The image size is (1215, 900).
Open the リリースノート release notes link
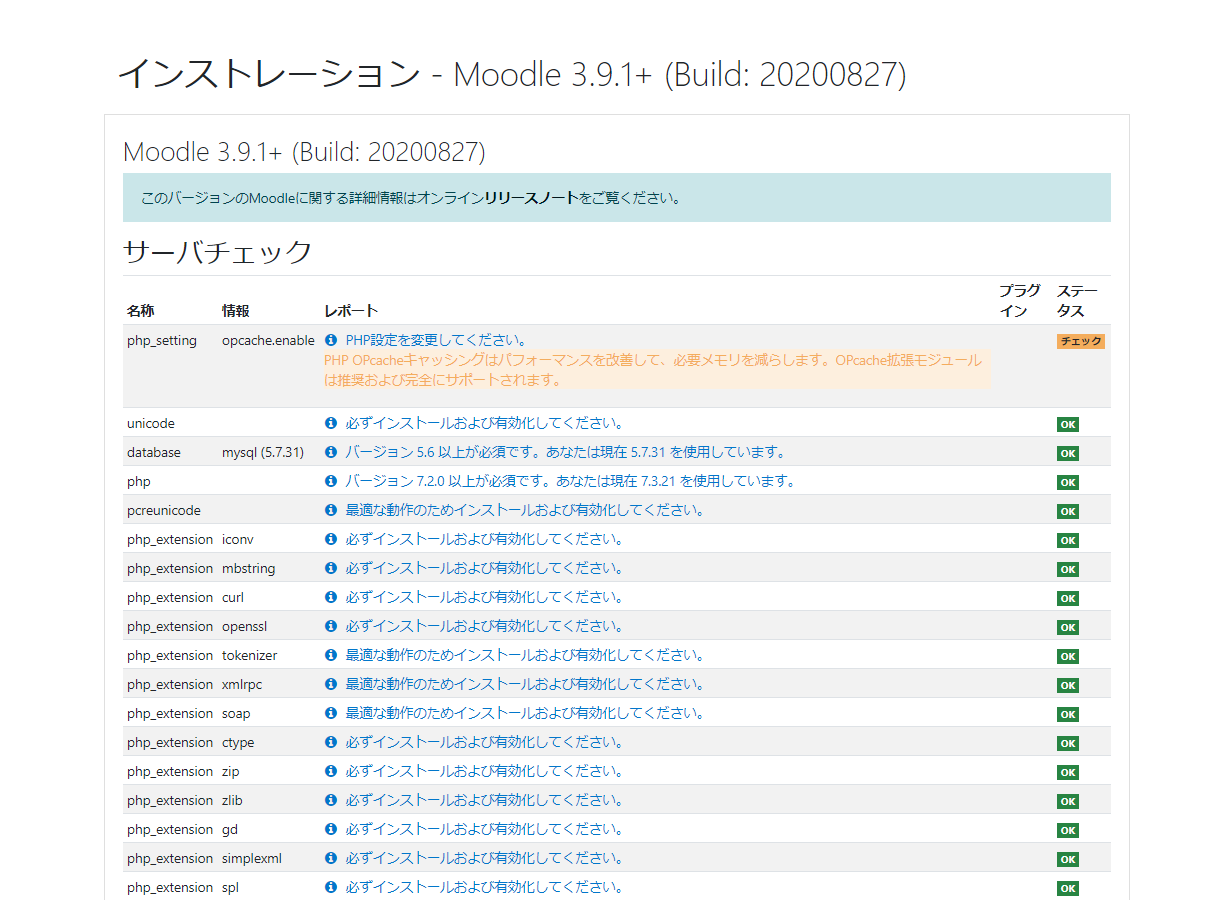coord(531,198)
